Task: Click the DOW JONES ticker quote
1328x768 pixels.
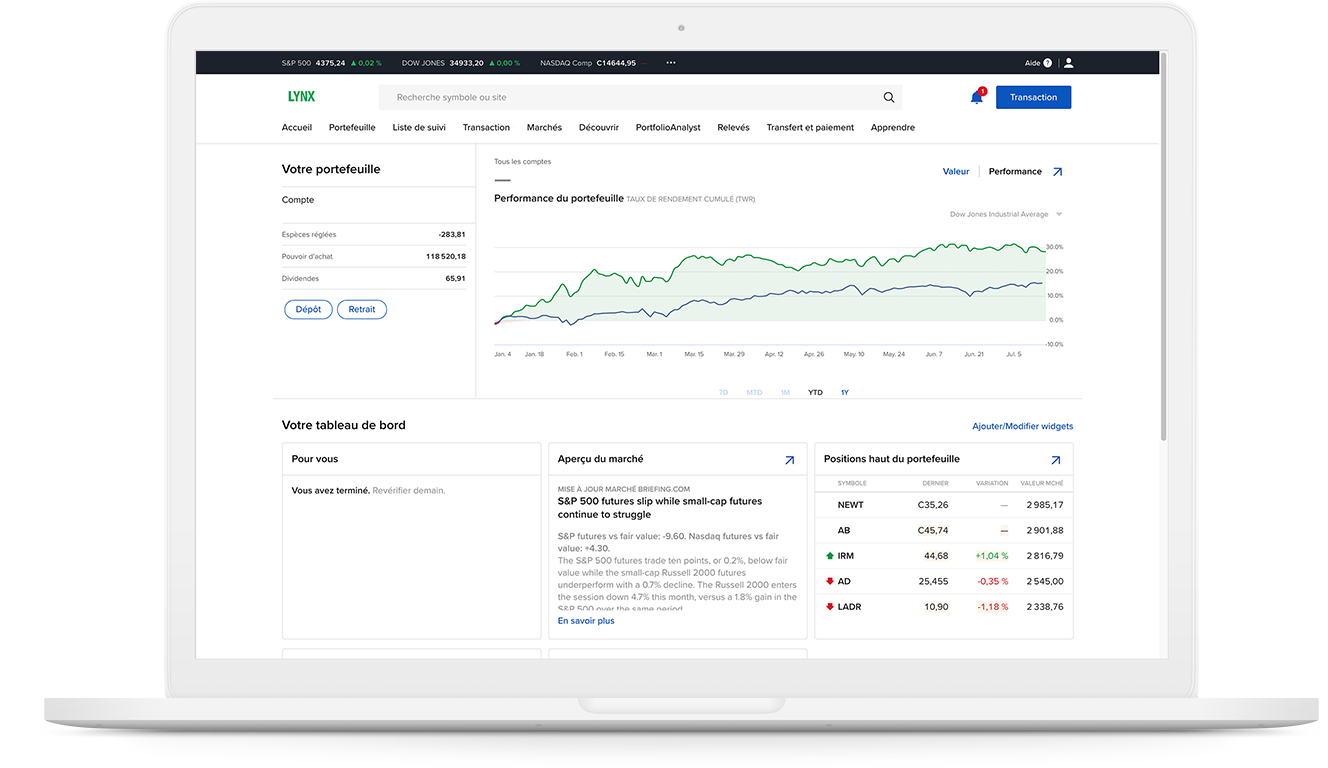Action: [461, 63]
